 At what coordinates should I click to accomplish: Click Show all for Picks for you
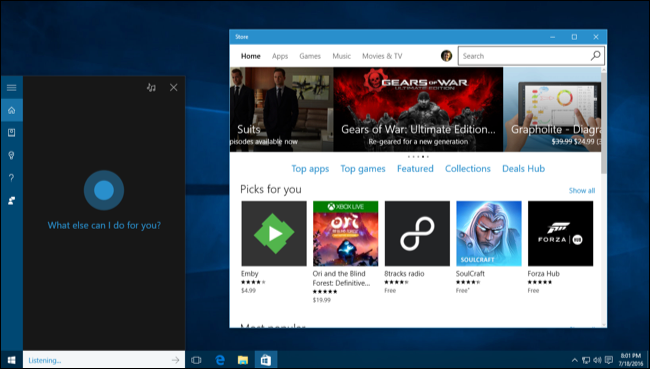pos(582,190)
